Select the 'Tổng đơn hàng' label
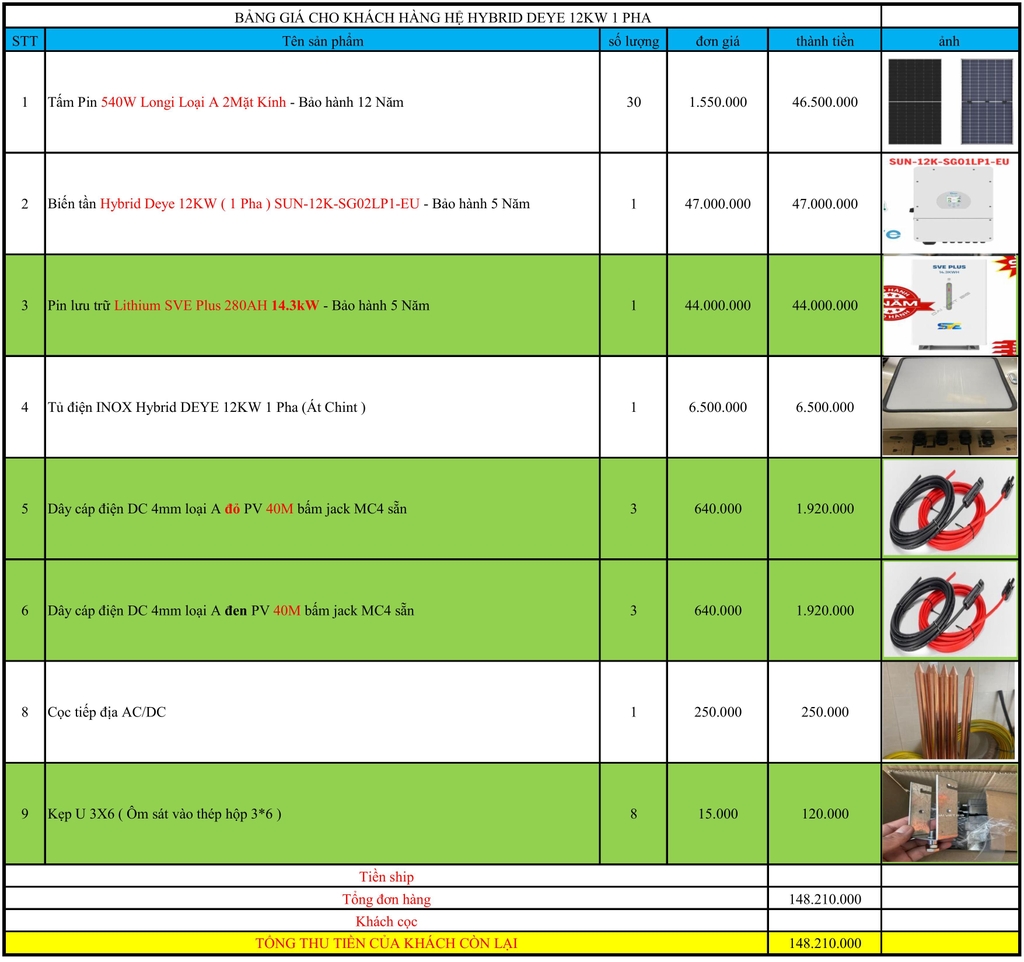Viewport: 1024px width, 962px height. [386, 899]
